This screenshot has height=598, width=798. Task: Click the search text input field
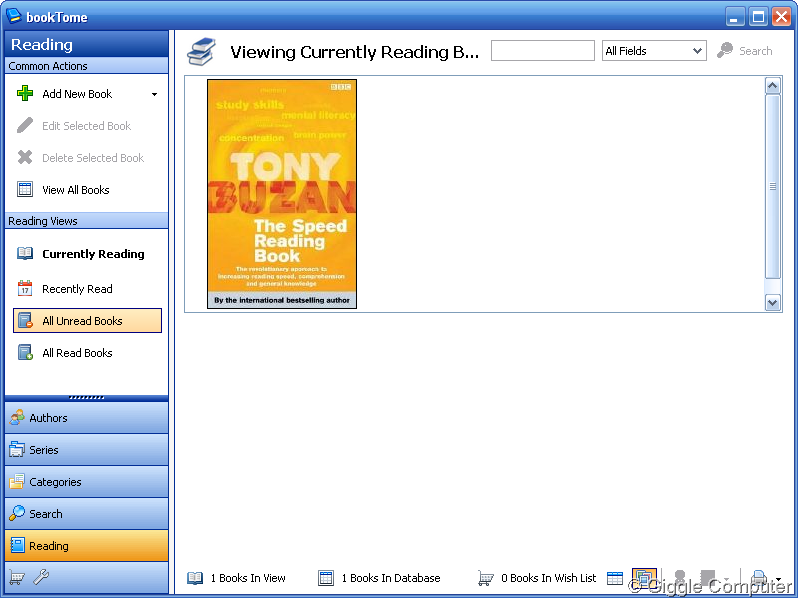(543, 51)
